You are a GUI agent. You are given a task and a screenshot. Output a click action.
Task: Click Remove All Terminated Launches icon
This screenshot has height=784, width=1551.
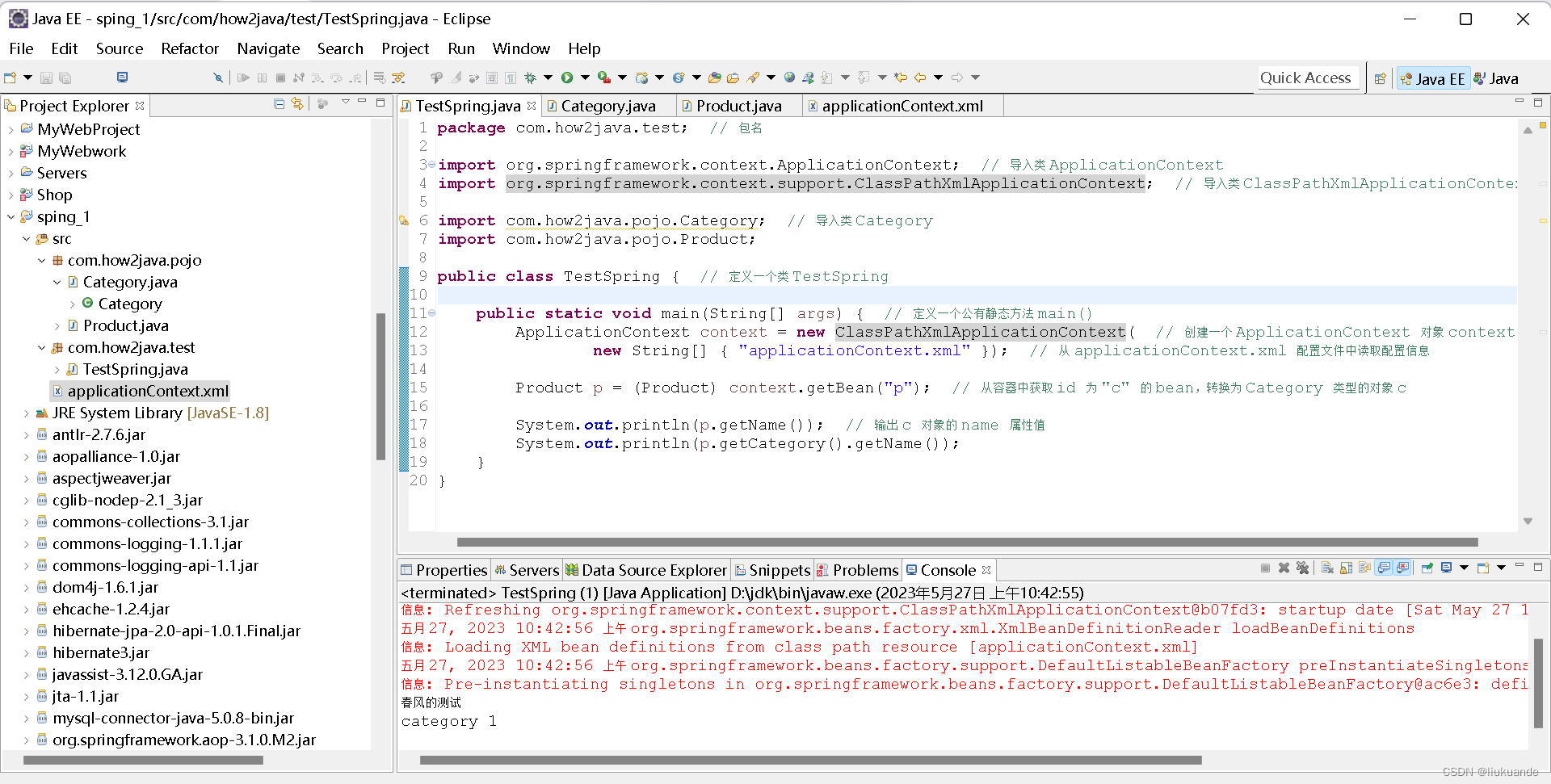point(1302,568)
